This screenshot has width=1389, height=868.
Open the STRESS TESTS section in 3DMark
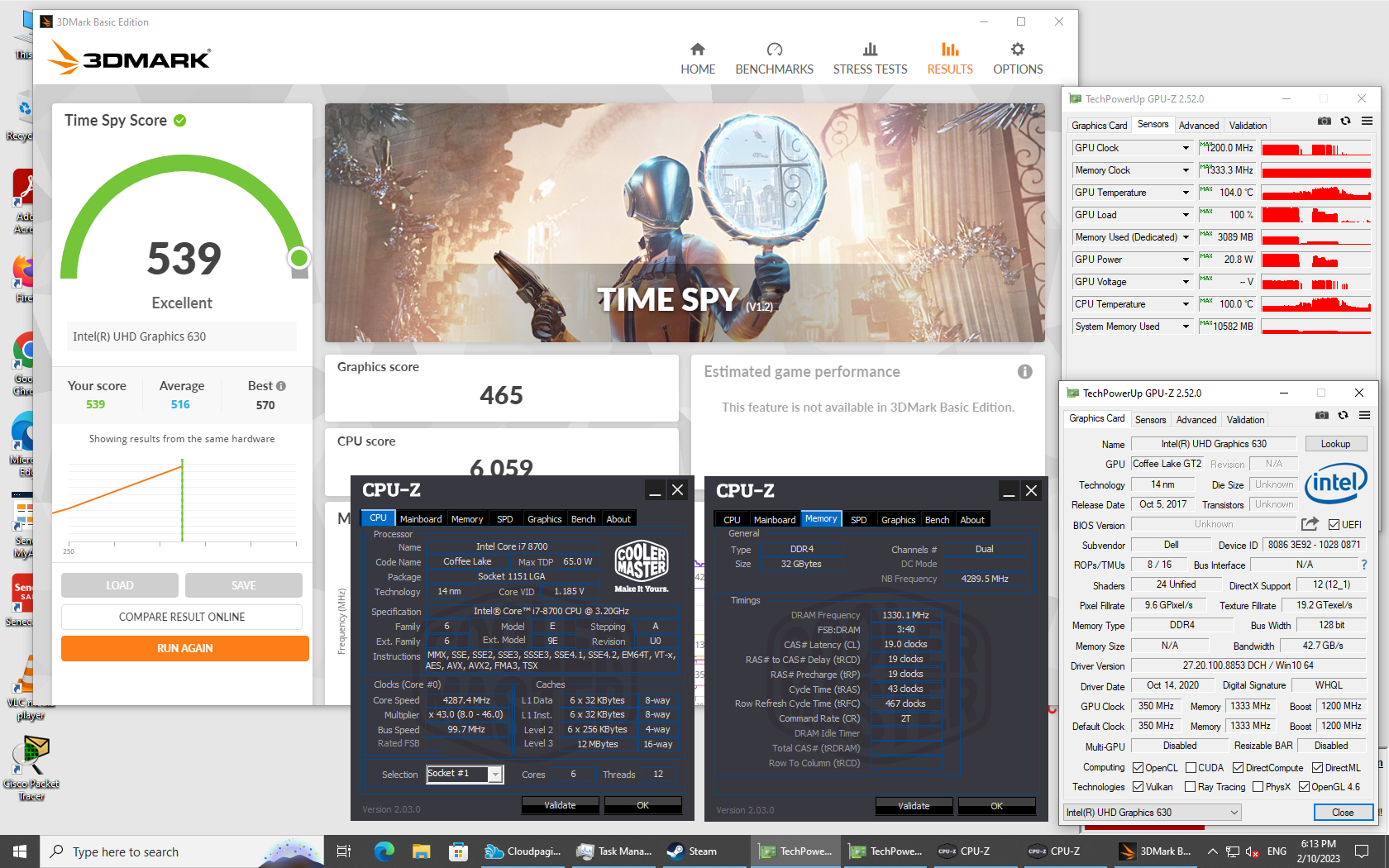(x=870, y=59)
